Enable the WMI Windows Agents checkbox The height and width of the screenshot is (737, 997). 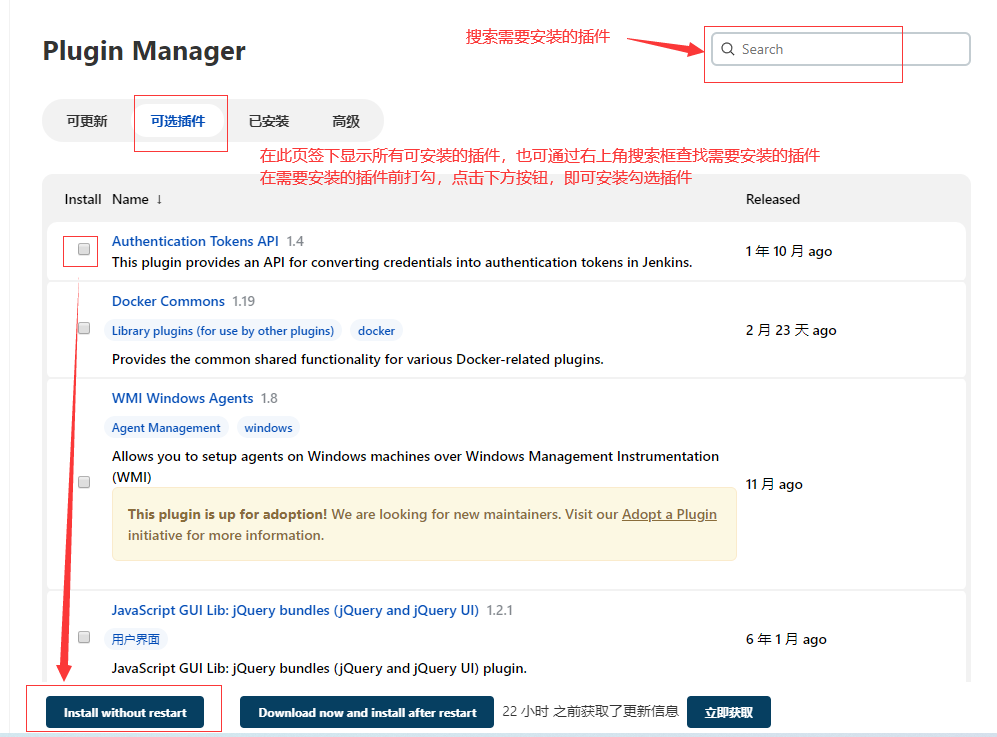84,482
